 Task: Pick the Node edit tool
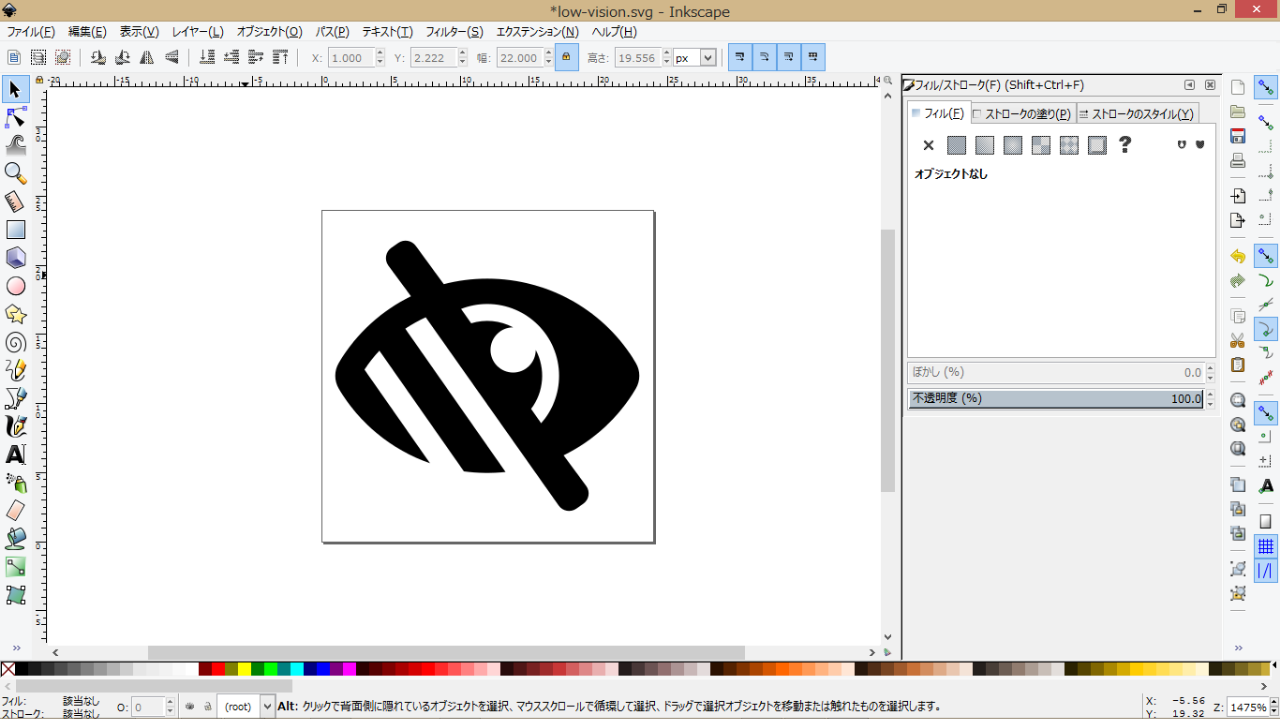(x=15, y=118)
